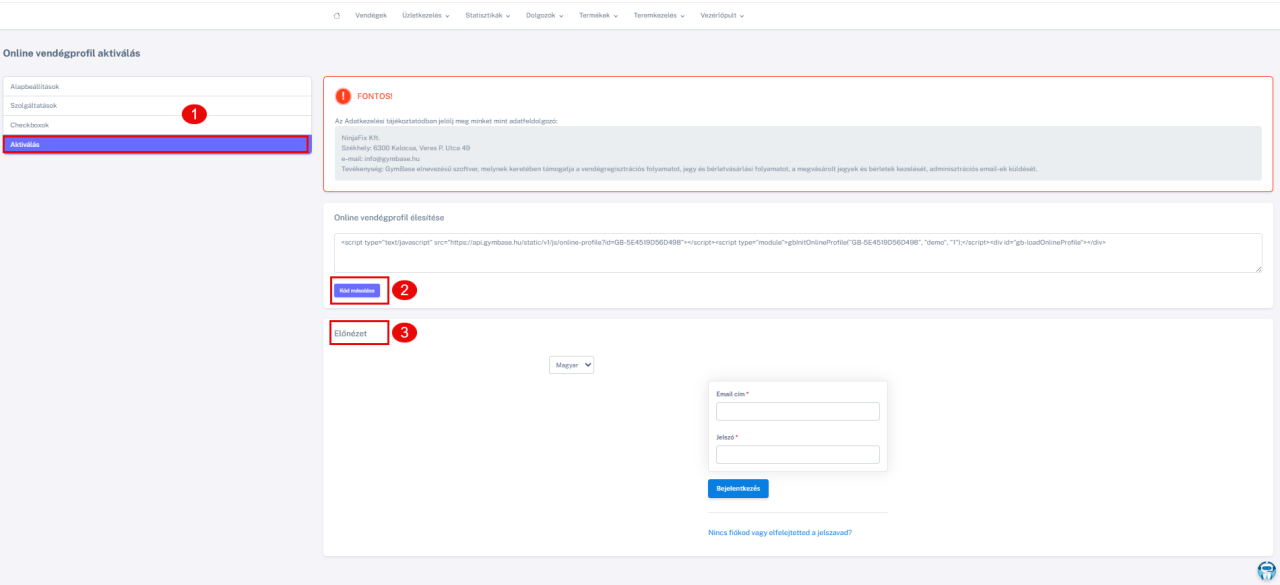This screenshot has height=585, width=1280.
Task: Click the 'Online vendégprofil aktiválás' page title
Action: coord(72,52)
